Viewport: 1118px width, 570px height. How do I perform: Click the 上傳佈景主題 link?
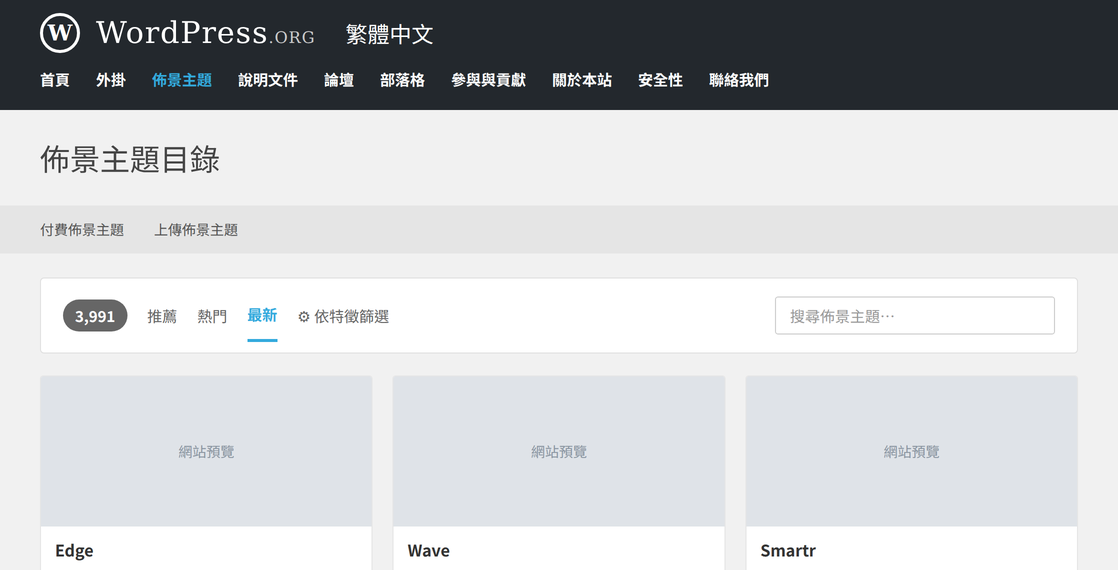[x=196, y=230]
